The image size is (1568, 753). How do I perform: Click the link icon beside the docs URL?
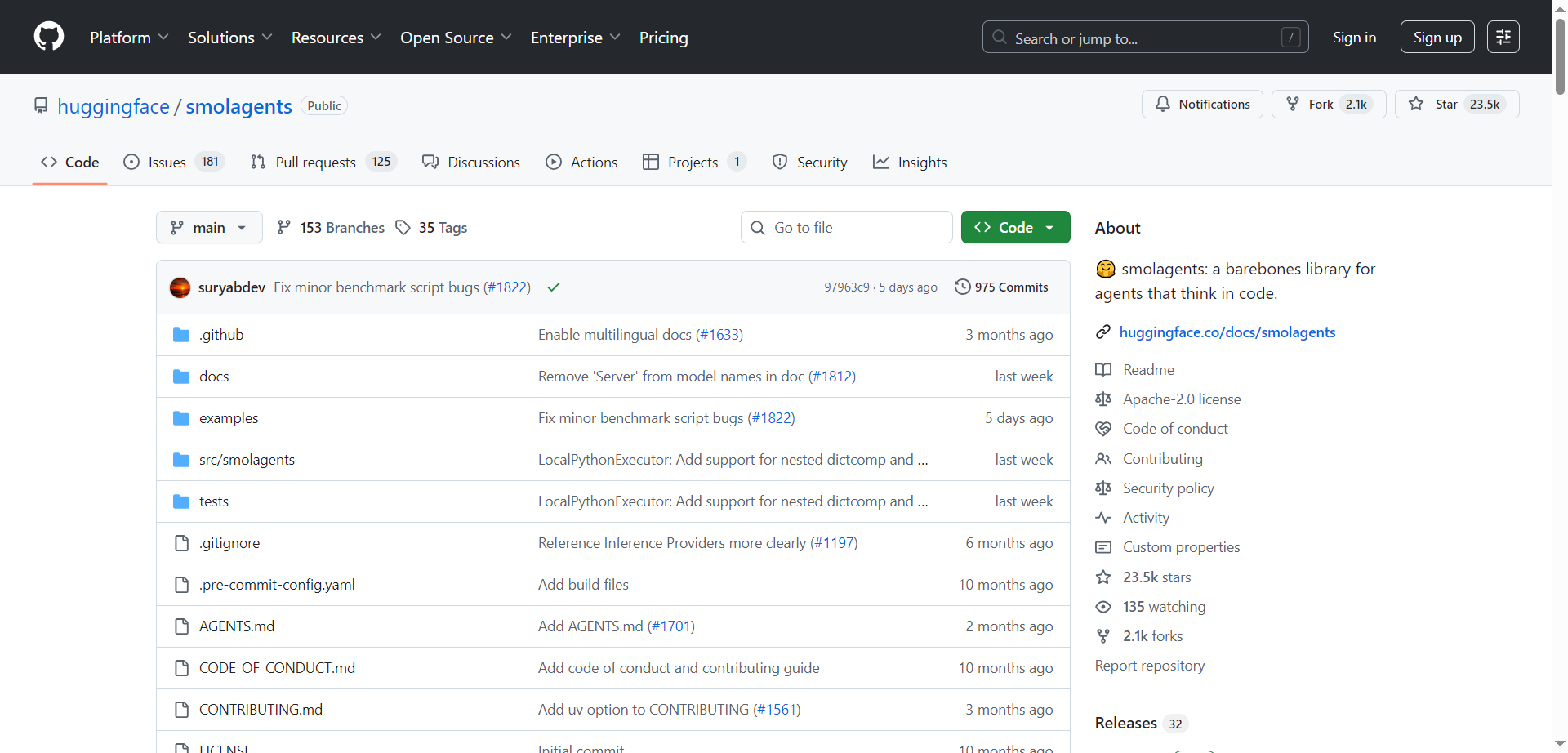point(1103,332)
